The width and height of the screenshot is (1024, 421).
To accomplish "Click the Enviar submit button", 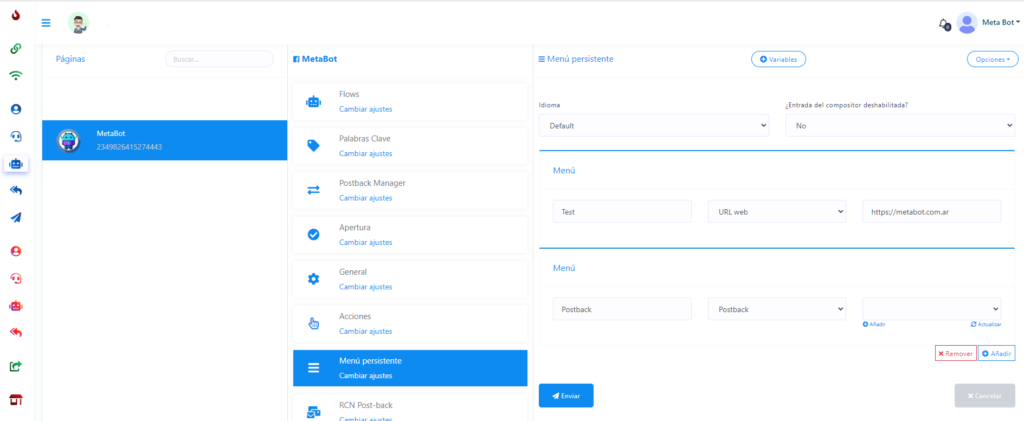I will 566,396.
